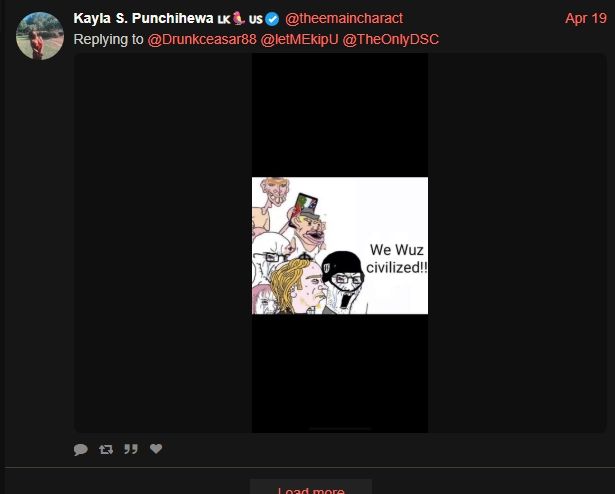Click the LK flag label in name
Screen dimensions: 615x494
(x=224, y=20)
